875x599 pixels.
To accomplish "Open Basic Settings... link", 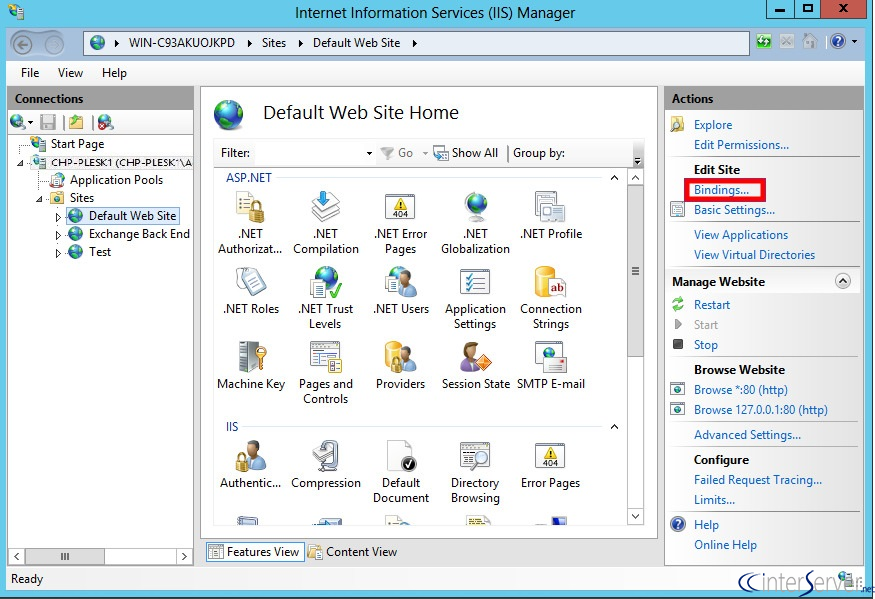I will click(734, 210).
